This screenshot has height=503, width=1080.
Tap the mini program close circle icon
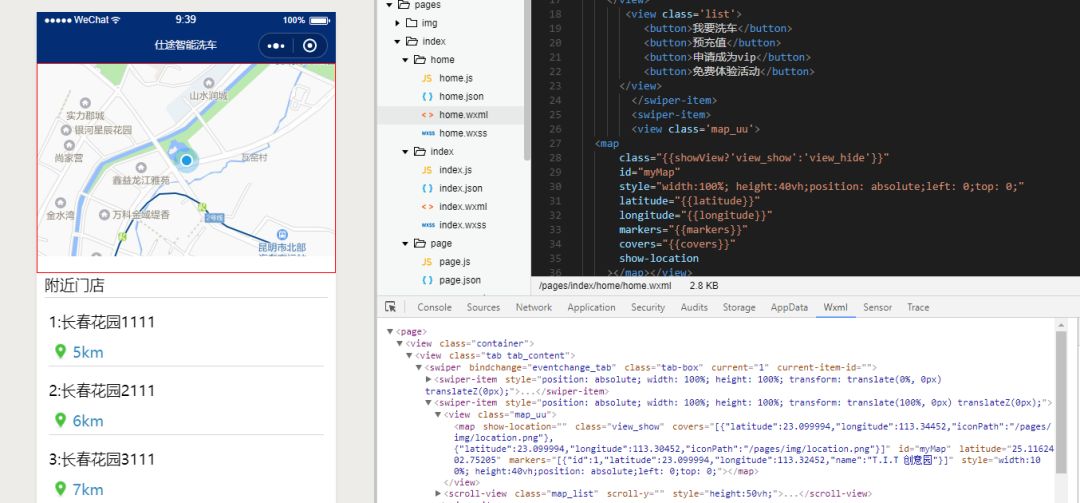310,45
